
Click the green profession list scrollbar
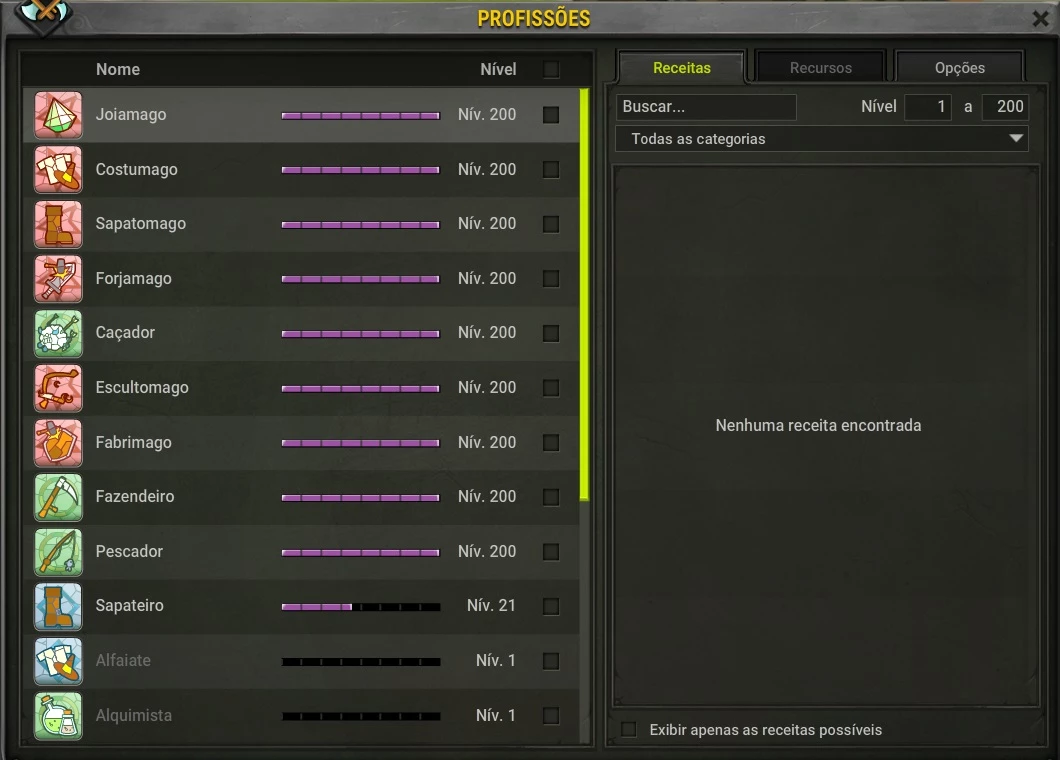coord(584,295)
